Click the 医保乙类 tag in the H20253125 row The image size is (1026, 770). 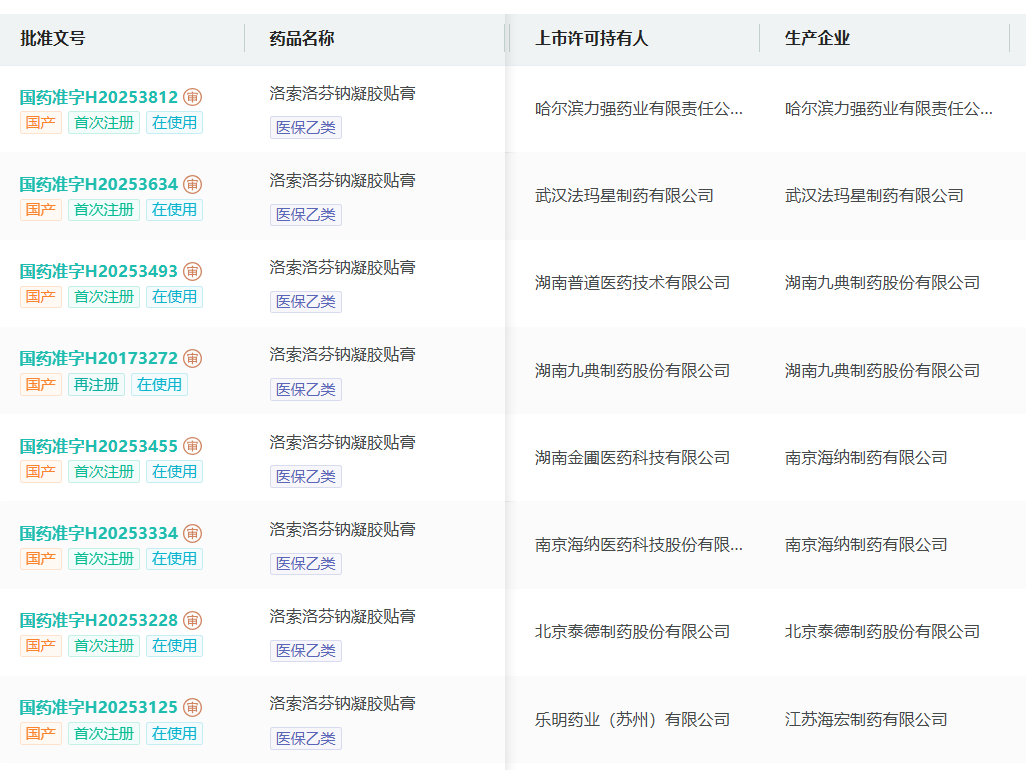(306, 739)
